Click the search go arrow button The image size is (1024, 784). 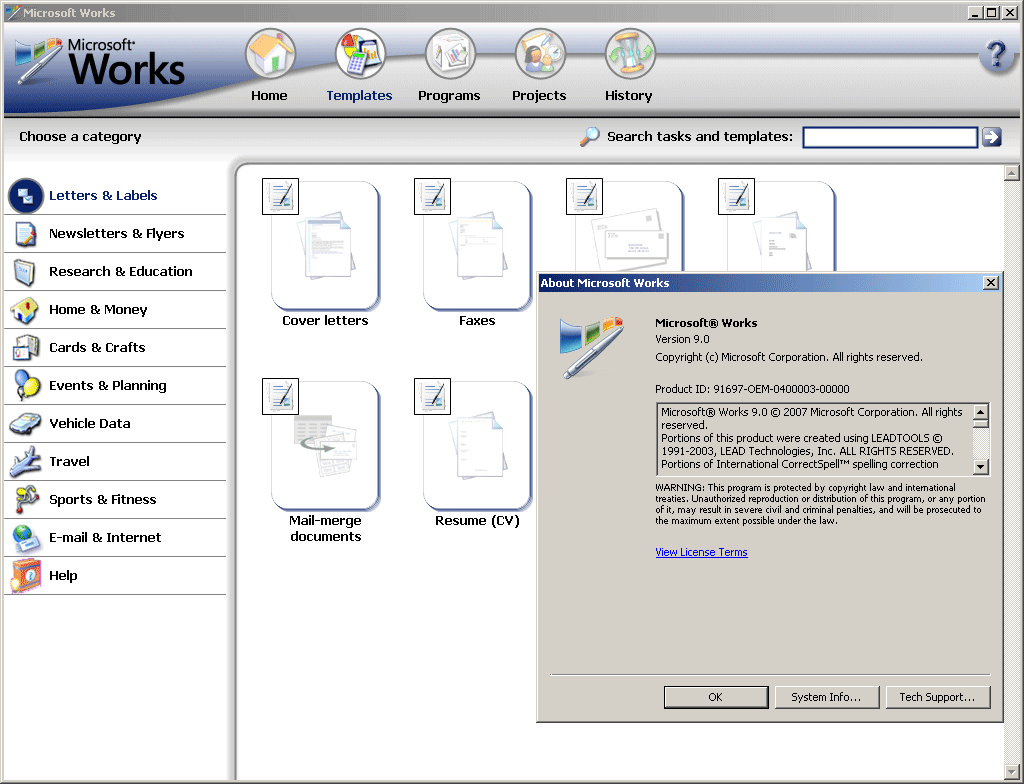point(991,137)
